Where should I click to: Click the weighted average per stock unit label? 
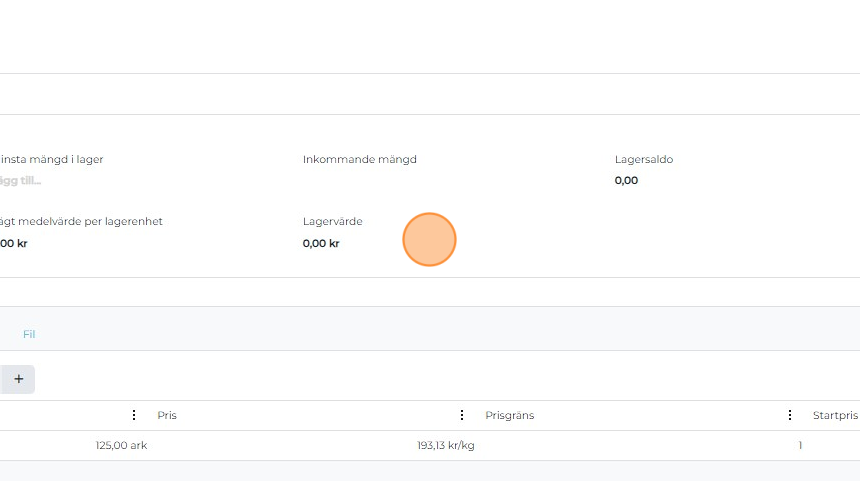tap(81, 221)
